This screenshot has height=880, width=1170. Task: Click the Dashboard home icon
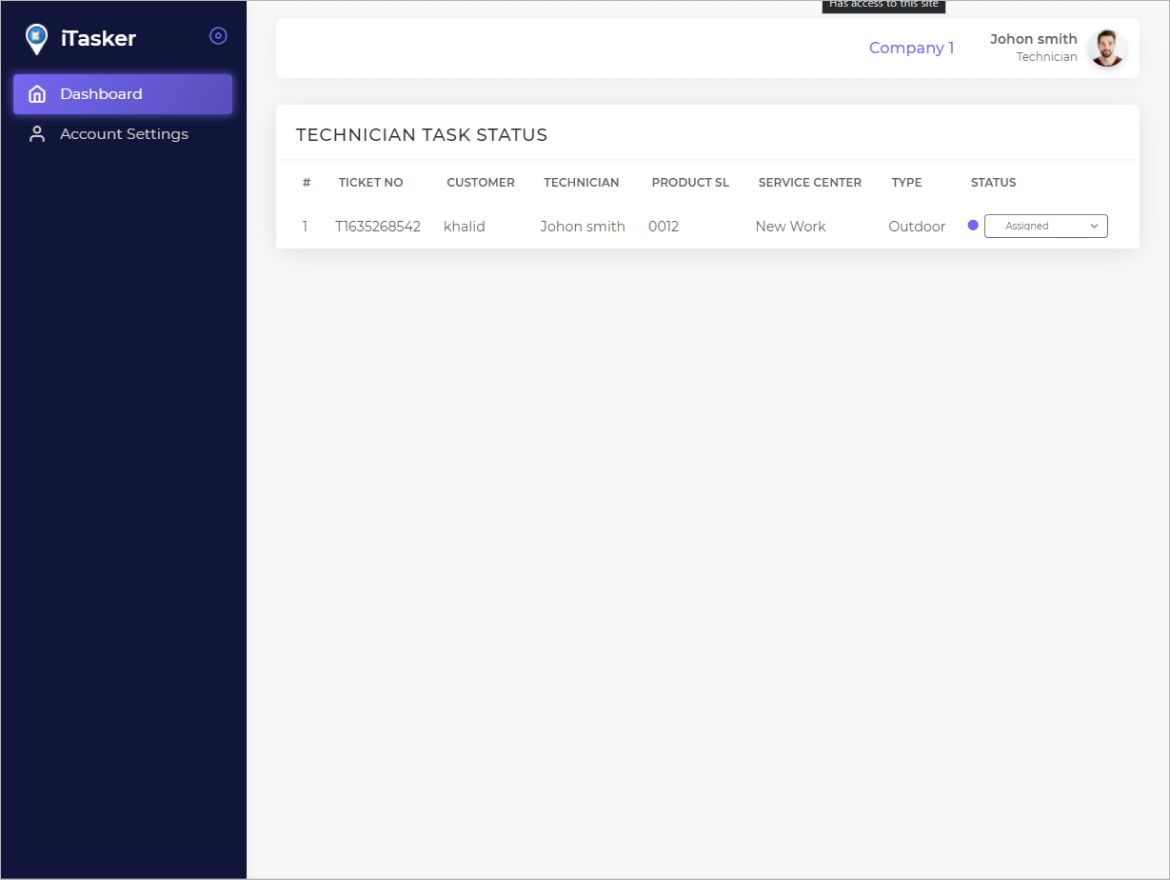click(37, 94)
